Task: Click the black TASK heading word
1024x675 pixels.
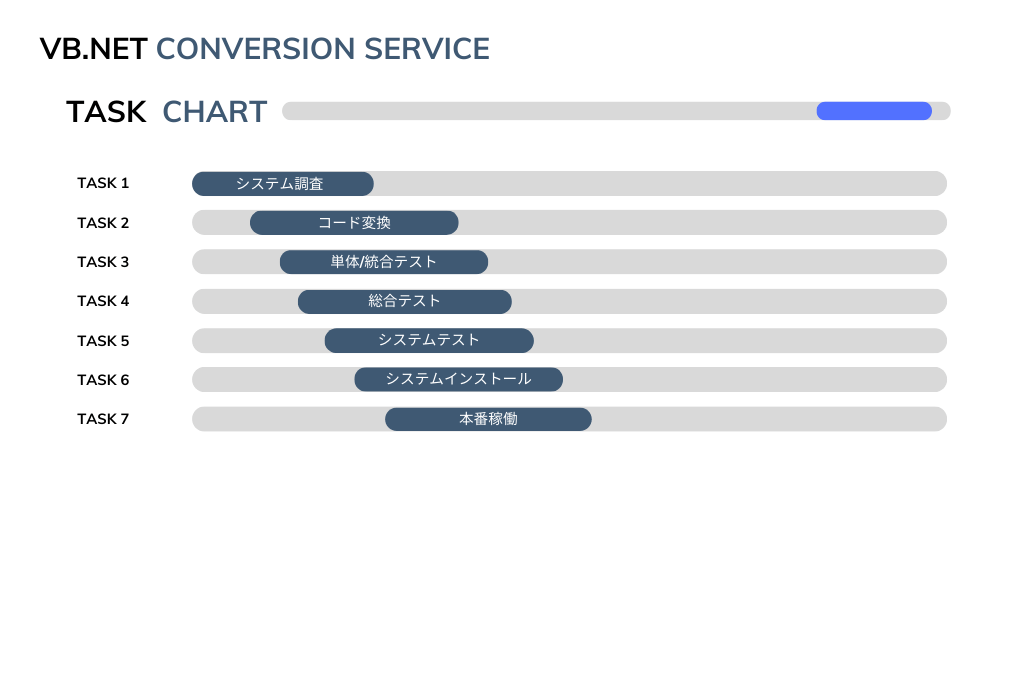Action: [x=106, y=112]
